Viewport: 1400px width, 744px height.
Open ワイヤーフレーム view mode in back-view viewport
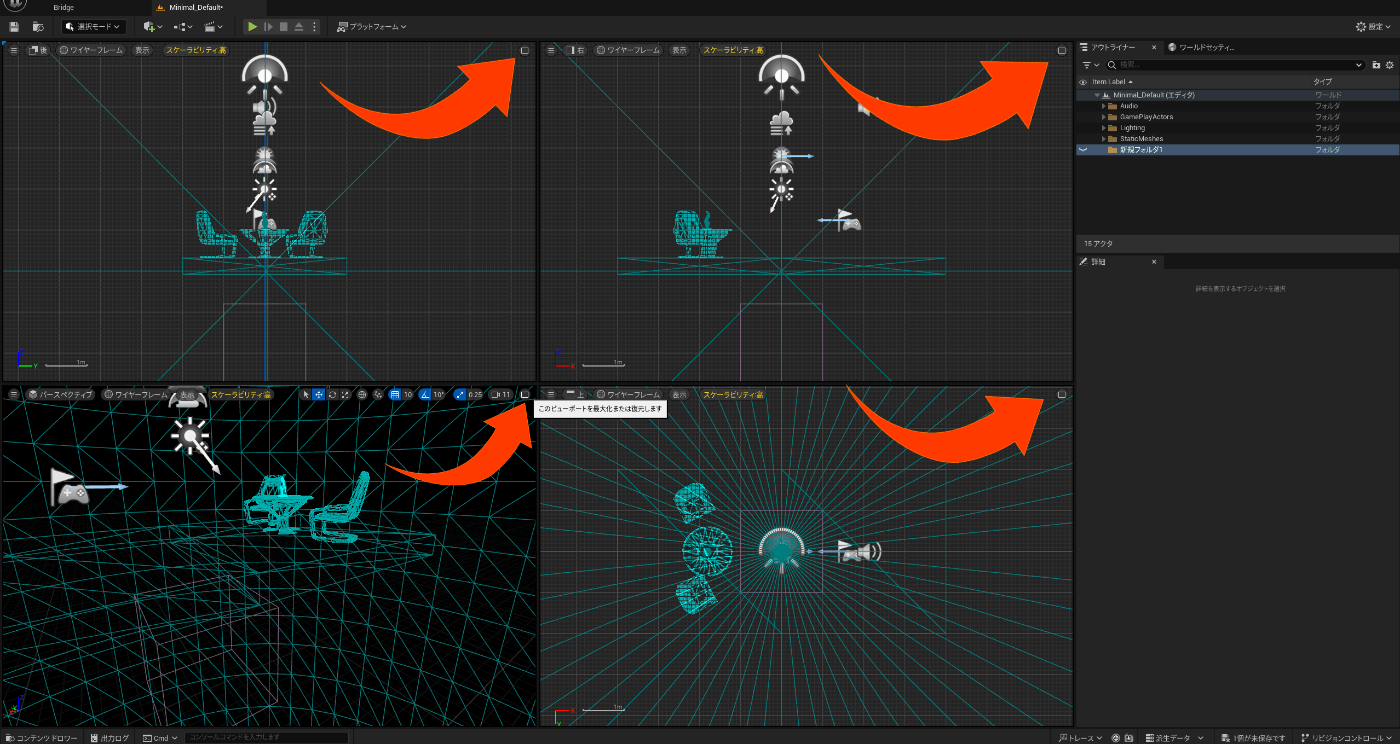coord(92,50)
